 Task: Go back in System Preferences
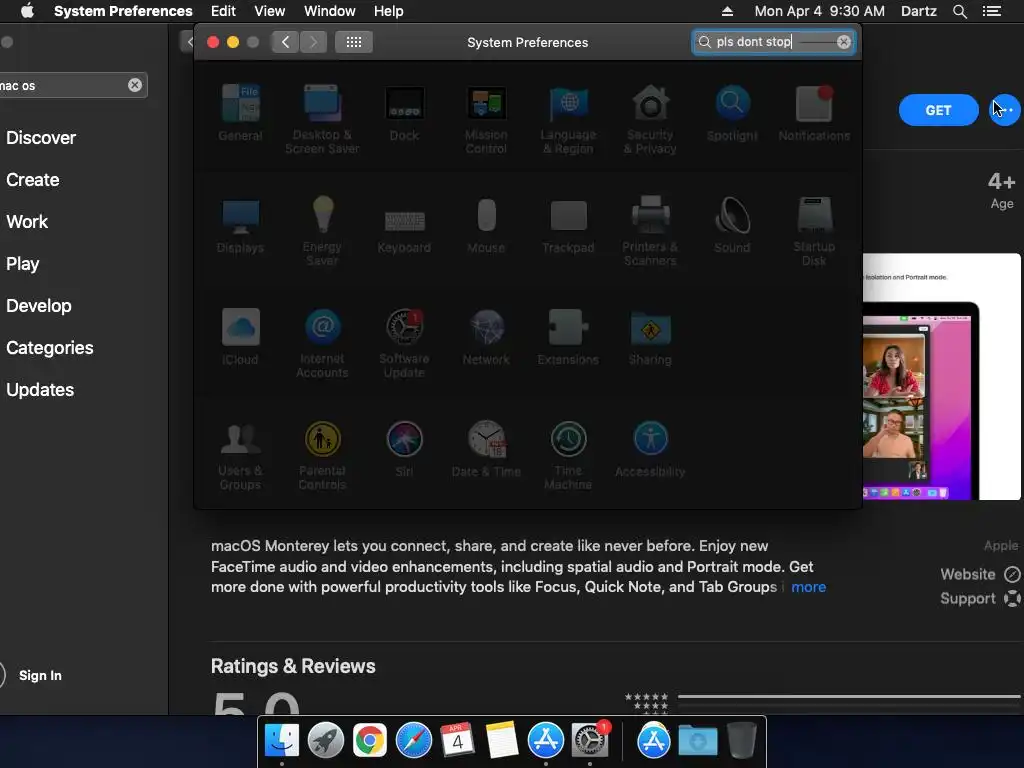285,42
